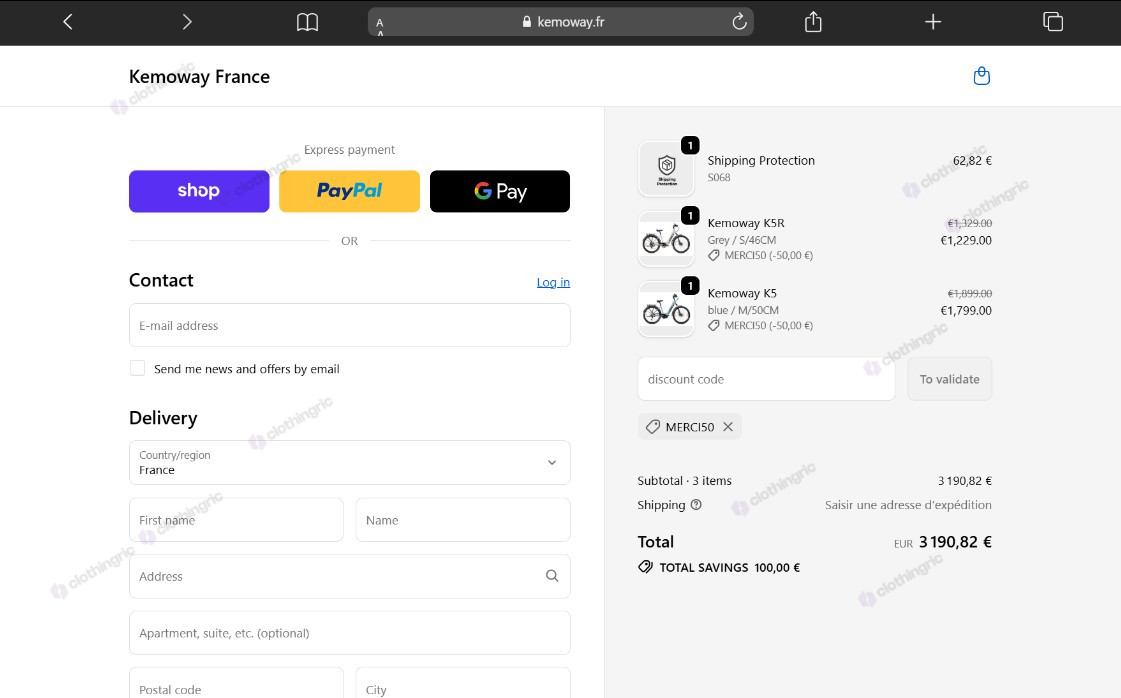Image resolution: width=1121 pixels, height=698 pixels.
Task: Focus the City field
Action: 463,684
